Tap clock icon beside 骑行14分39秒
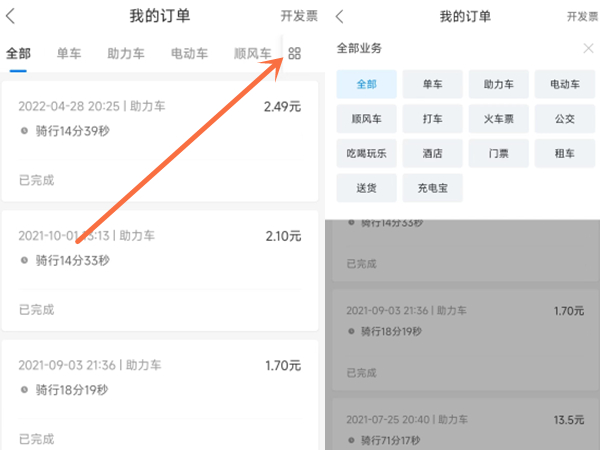 (x=24, y=131)
